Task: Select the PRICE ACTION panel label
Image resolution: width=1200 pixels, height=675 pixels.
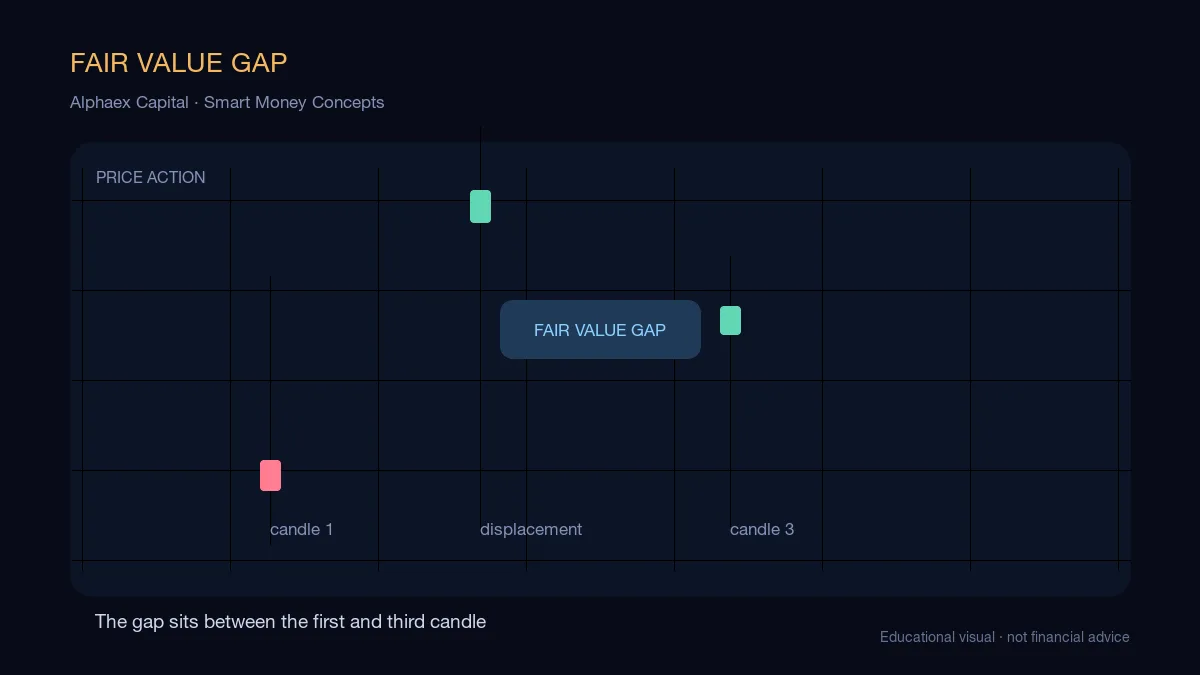Action: (x=151, y=177)
